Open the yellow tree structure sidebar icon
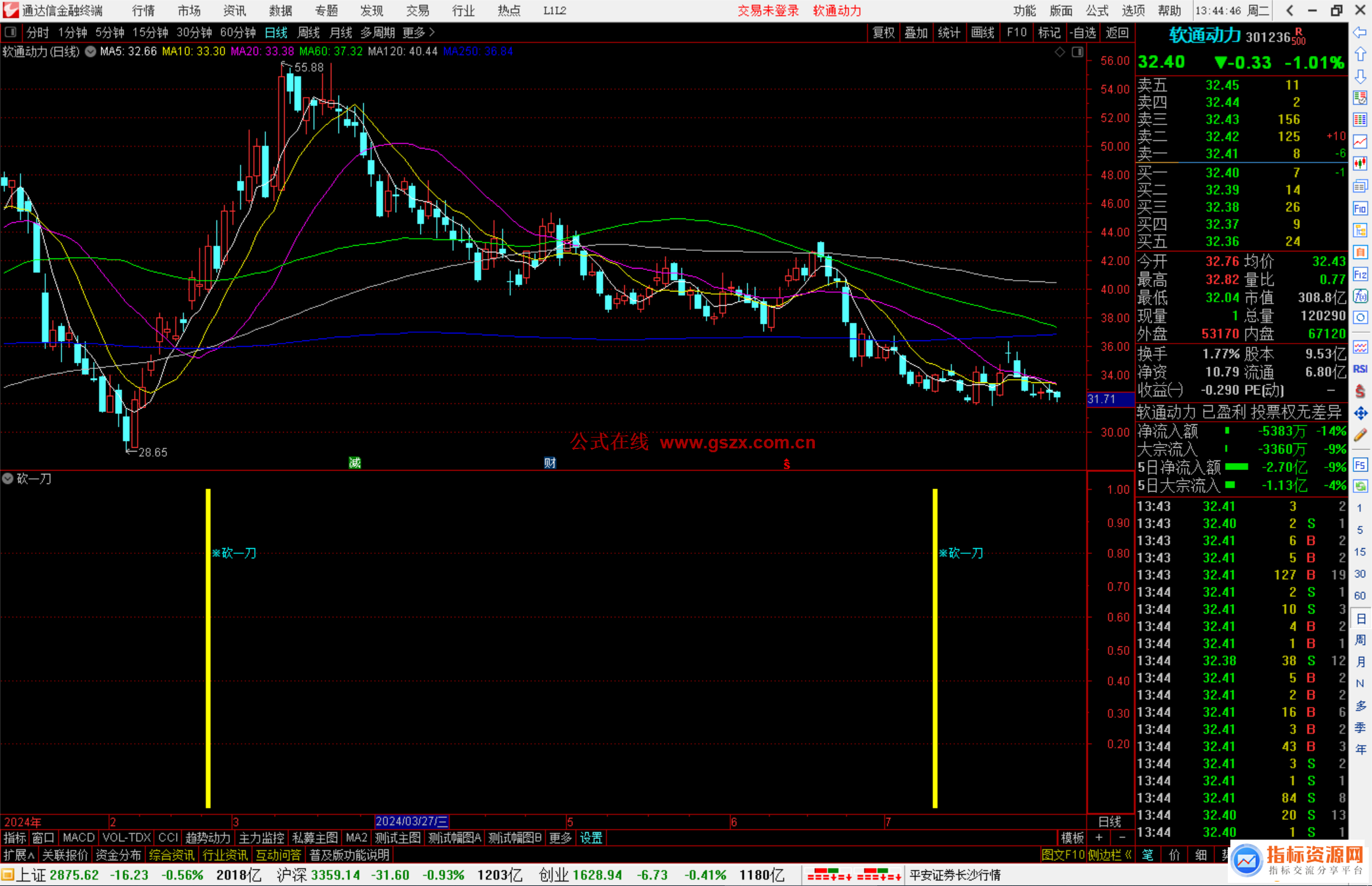1372x886 pixels. pos(1360,230)
